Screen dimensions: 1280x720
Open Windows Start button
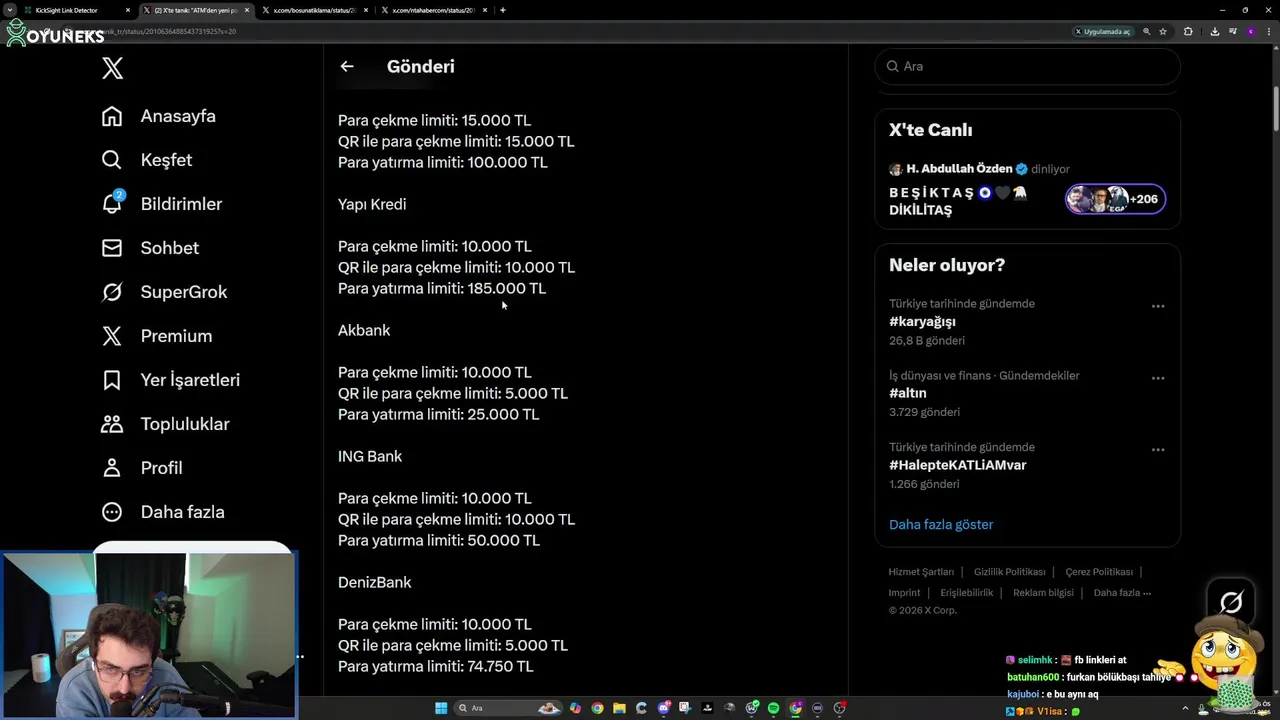tap(441, 708)
